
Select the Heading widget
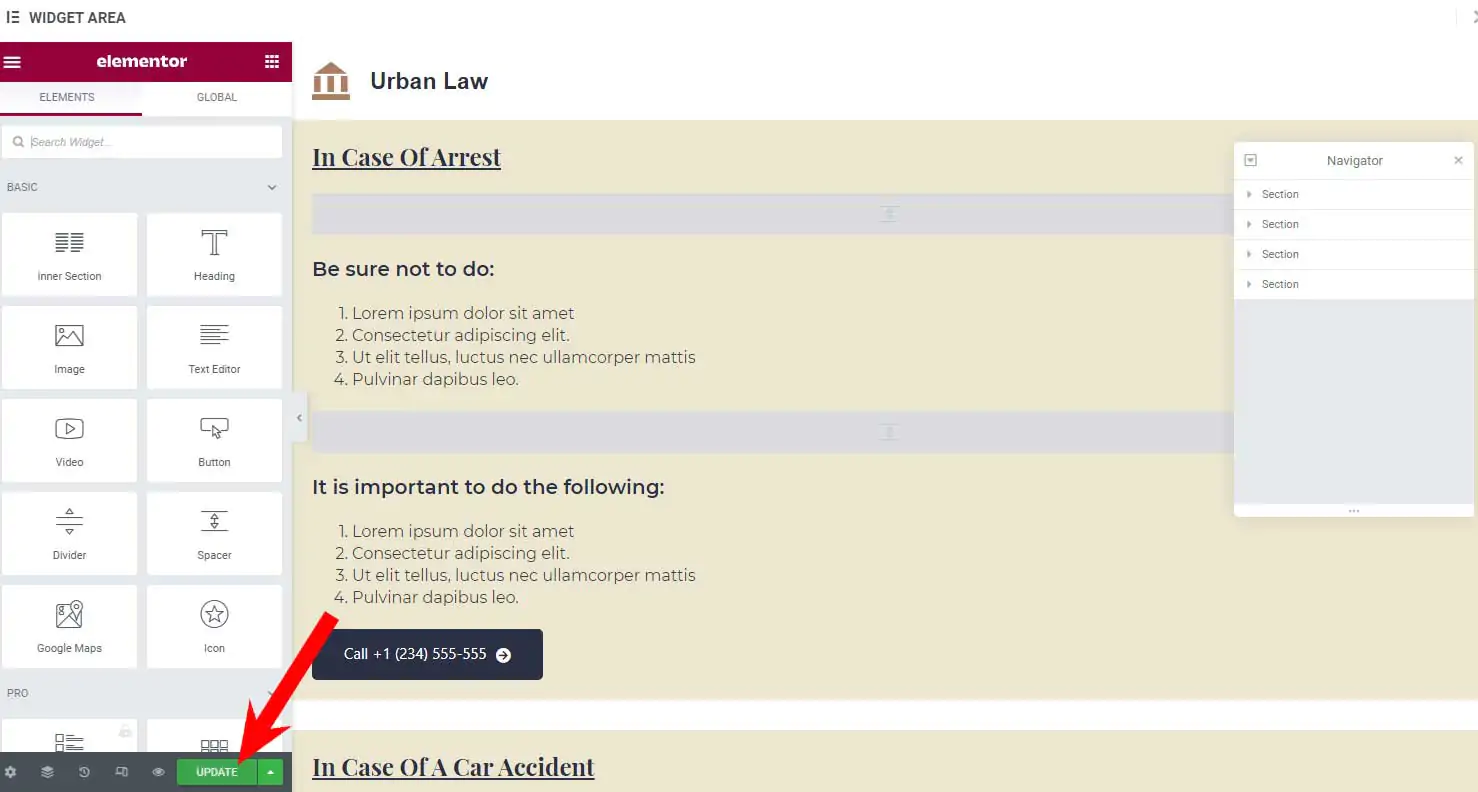[x=214, y=254]
